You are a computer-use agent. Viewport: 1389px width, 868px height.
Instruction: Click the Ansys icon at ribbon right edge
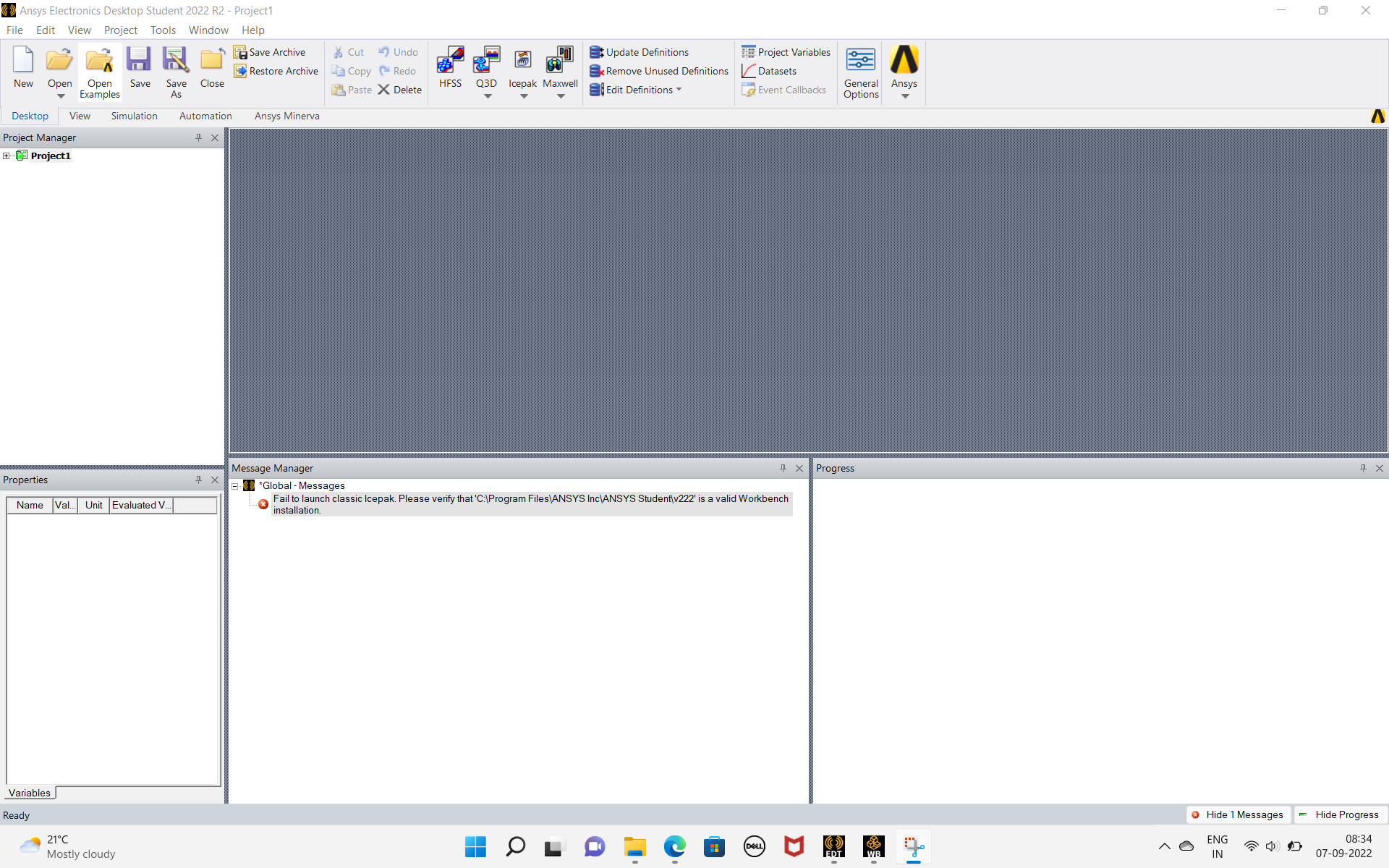tap(1377, 116)
